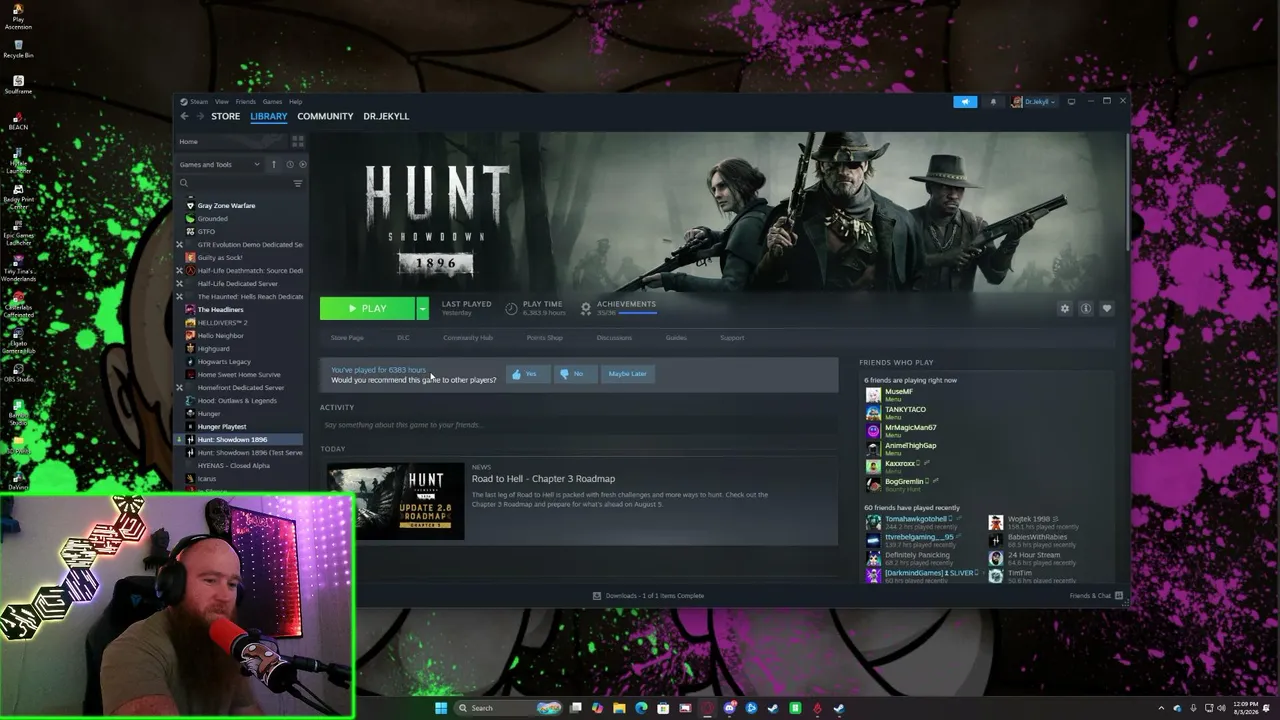
Task: Open the downloads icon in Steam footer
Action: point(597,596)
